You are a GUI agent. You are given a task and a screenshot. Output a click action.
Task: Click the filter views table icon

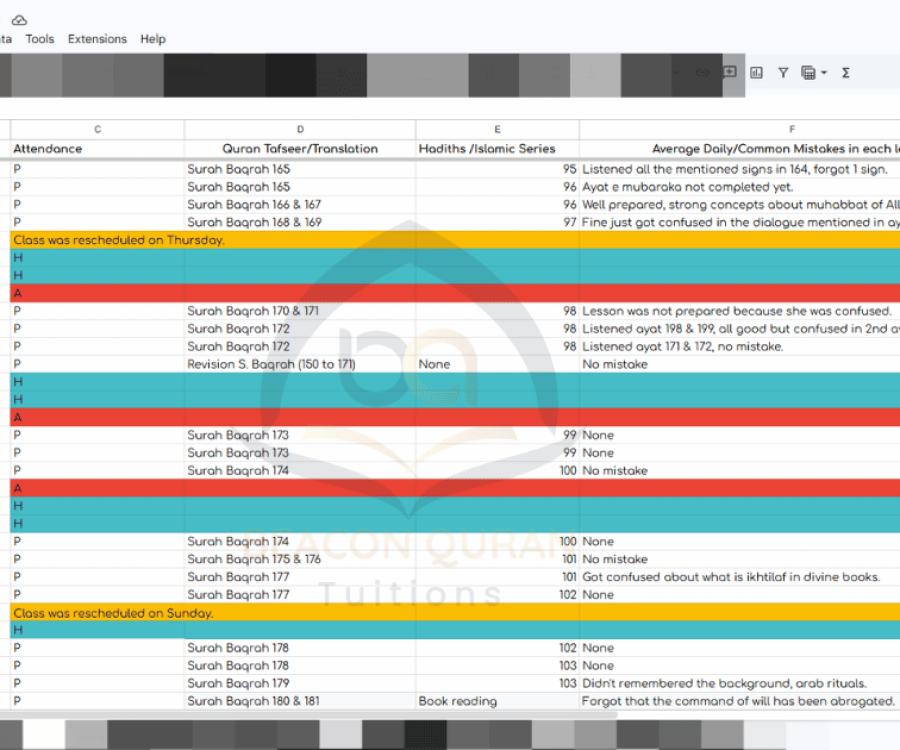[808, 73]
